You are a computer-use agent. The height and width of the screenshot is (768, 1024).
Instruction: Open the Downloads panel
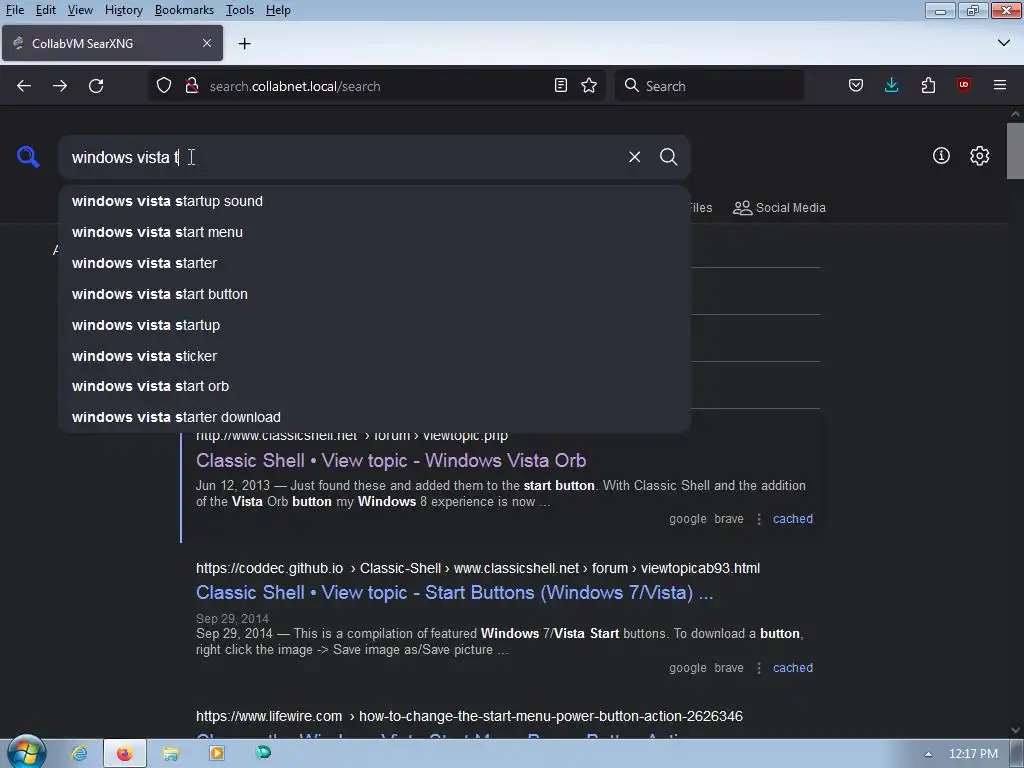pyautogui.click(x=891, y=86)
